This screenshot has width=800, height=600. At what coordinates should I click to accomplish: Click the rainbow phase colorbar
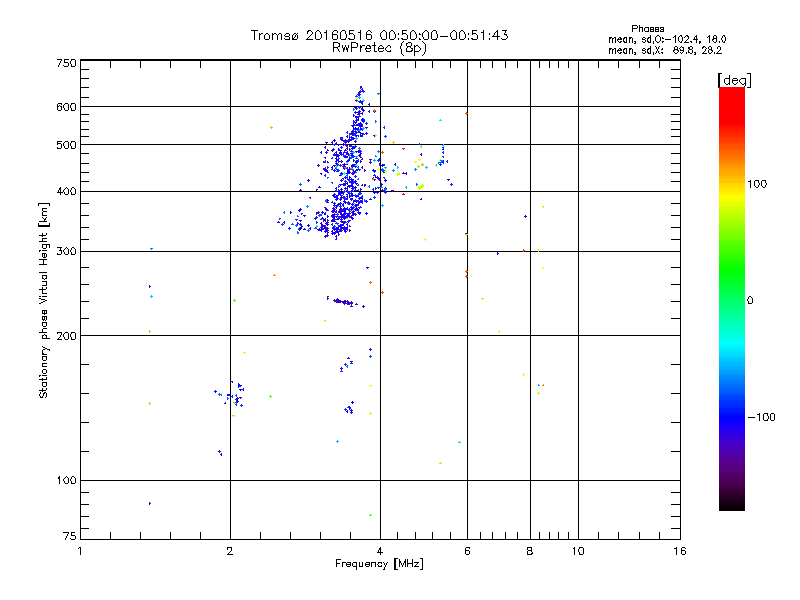[x=732, y=299]
